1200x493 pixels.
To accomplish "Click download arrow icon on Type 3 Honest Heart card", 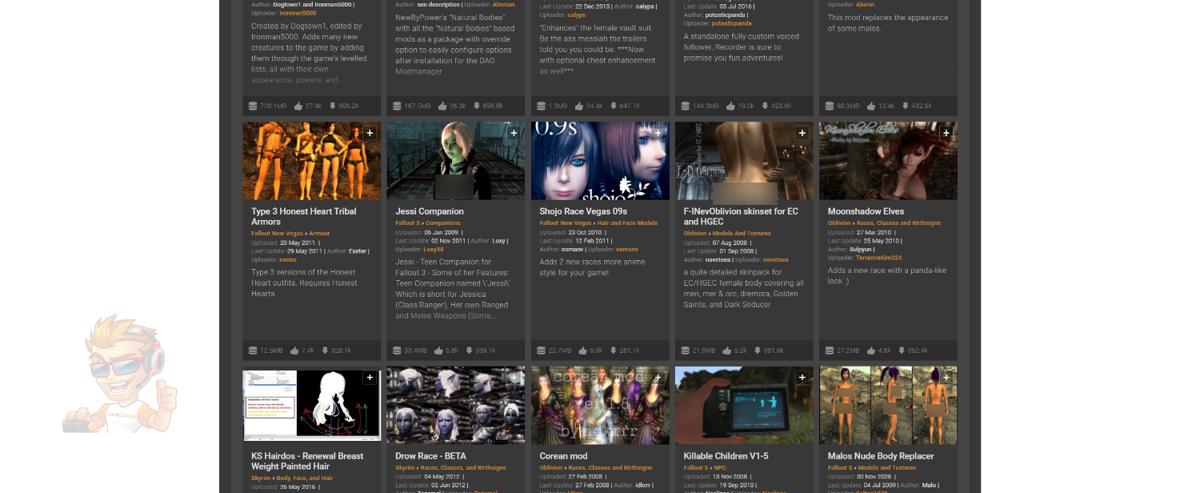I will pyautogui.click(x=324, y=350).
